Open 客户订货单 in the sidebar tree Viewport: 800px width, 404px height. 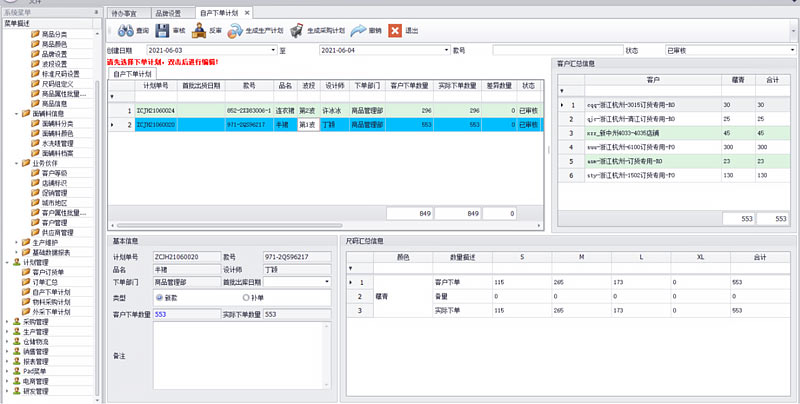pyautogui.click(x=48, y=272)
